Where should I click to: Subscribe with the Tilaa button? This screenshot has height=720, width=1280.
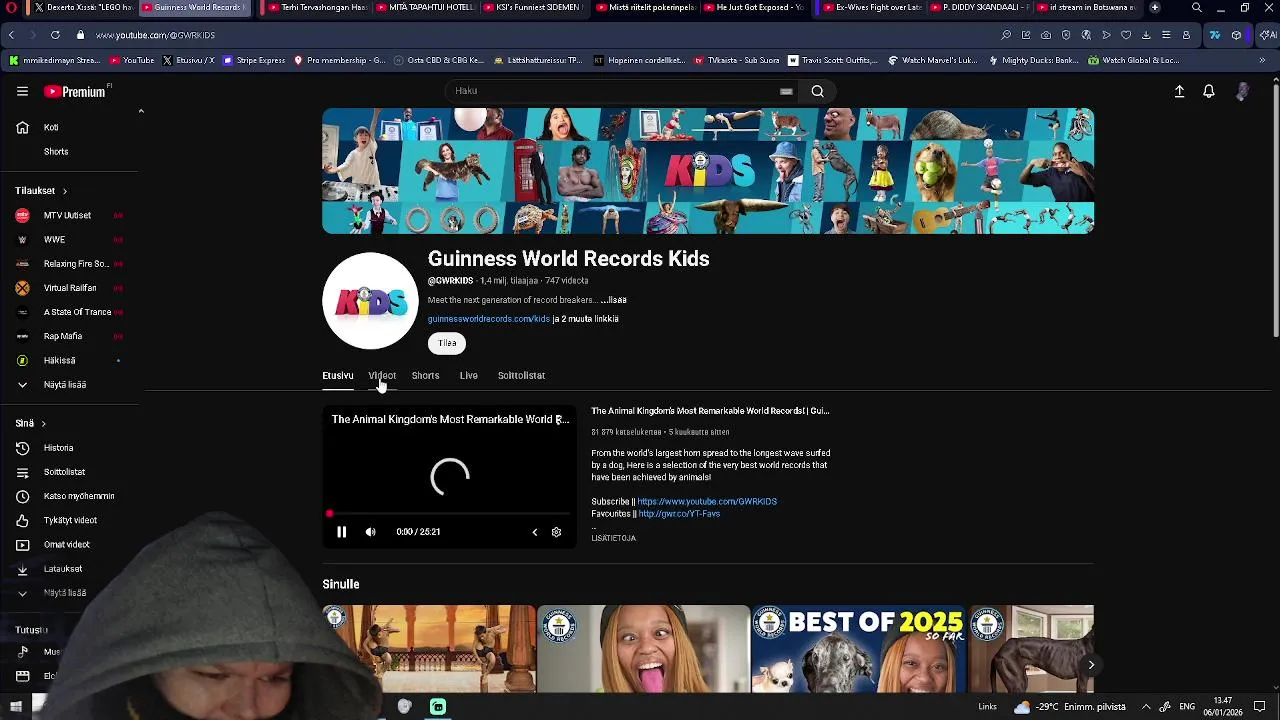pyautogui.click(x=447, y=343)
